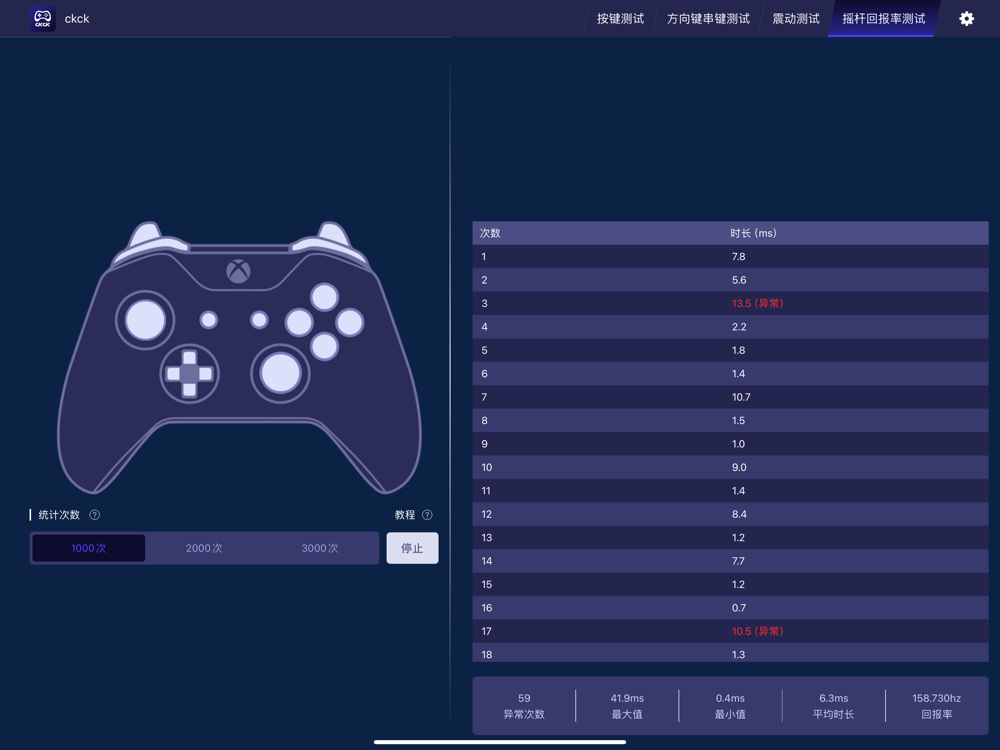
Task: Click the right joystick on the controller
Action: pos(280,373)
